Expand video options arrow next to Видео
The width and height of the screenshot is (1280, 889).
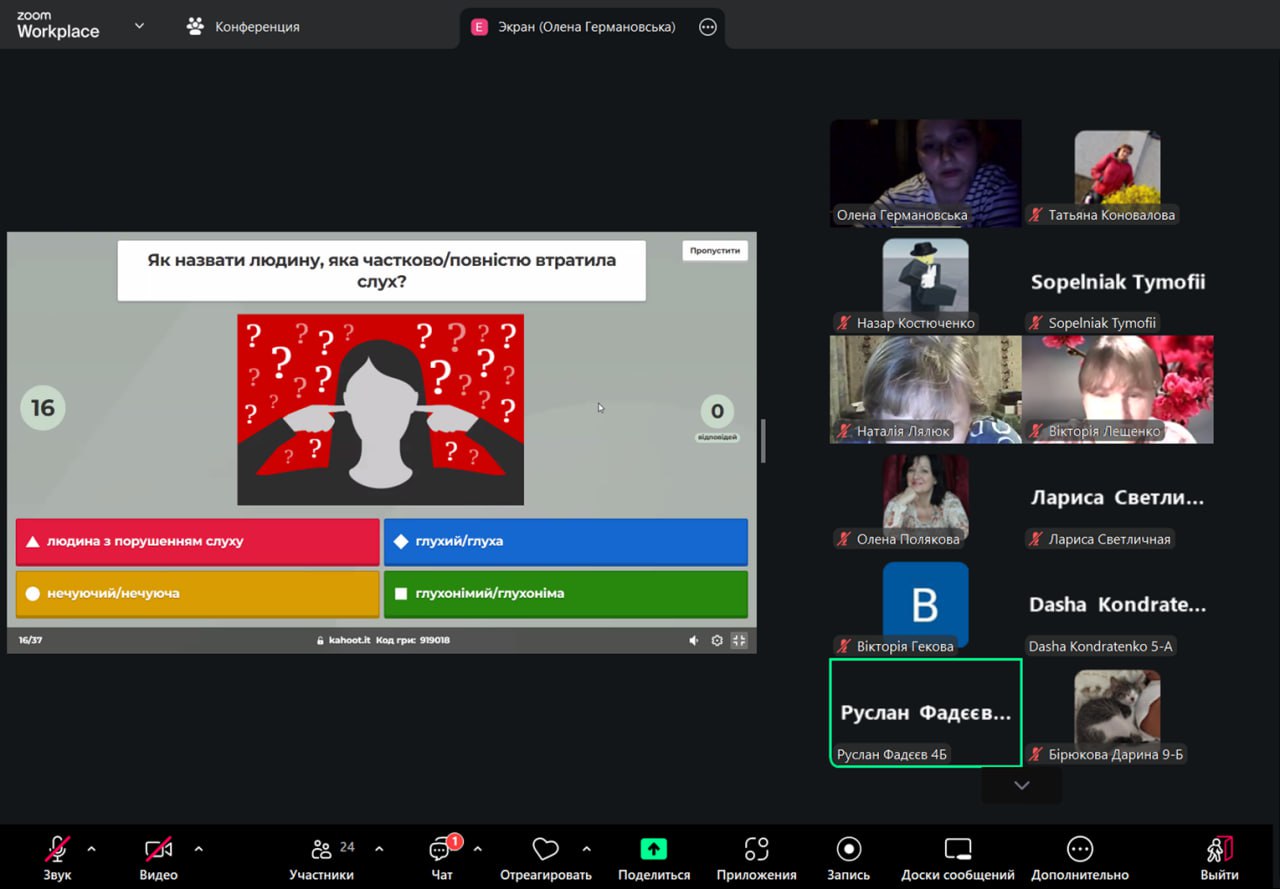pos(199,849)
